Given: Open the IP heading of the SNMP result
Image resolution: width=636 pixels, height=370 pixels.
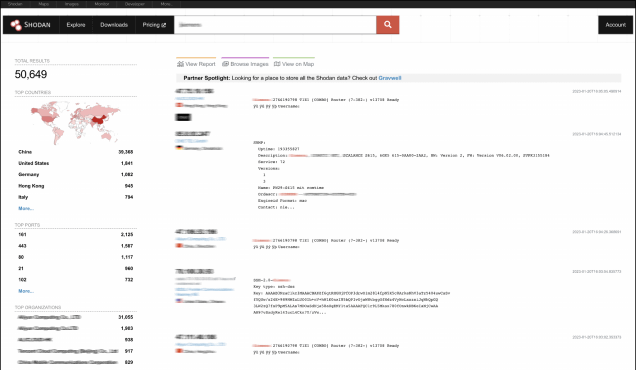Looking at the screenshot, I should point(193,133).
